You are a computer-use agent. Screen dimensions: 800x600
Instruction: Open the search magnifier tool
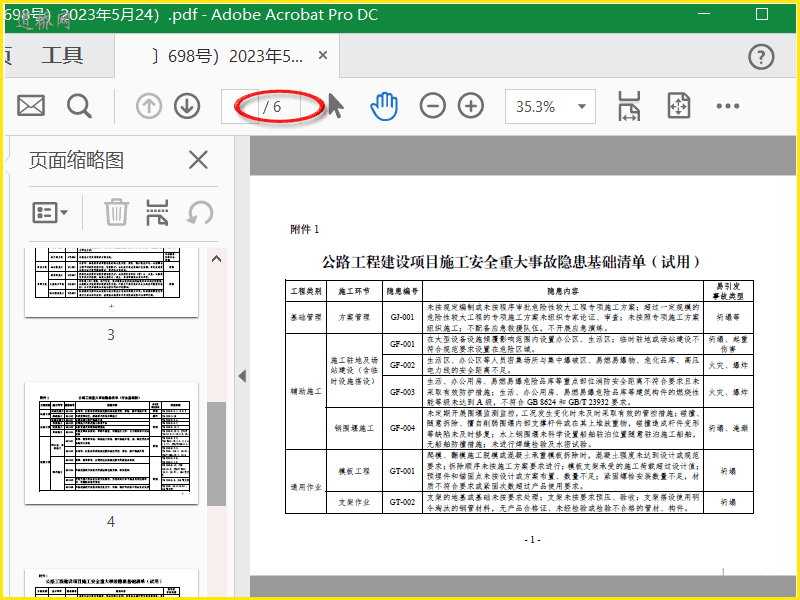pyautogui.click(x=79, y=106)
